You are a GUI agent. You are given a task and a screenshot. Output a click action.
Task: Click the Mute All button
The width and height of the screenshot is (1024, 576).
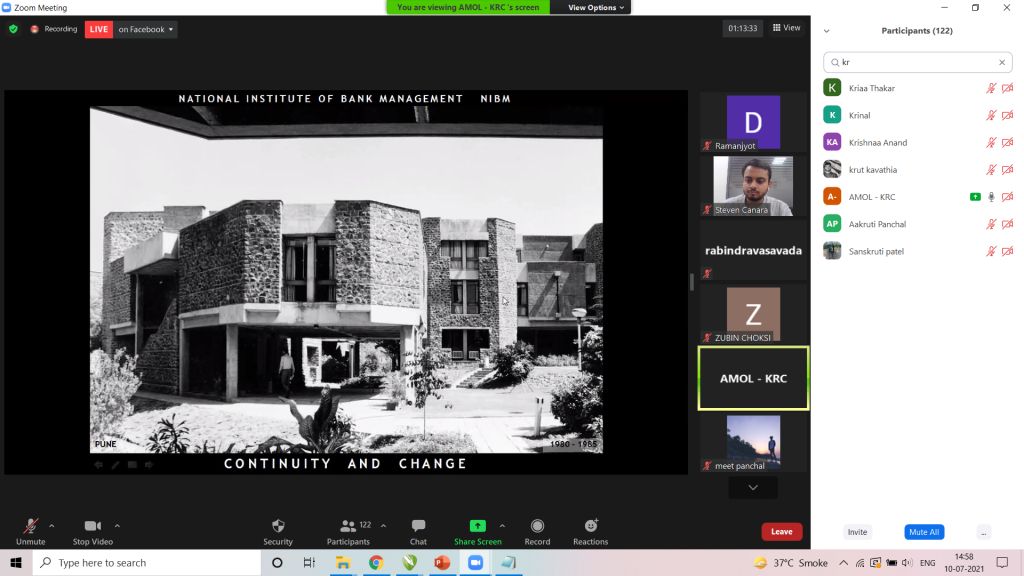pos(923,532)
